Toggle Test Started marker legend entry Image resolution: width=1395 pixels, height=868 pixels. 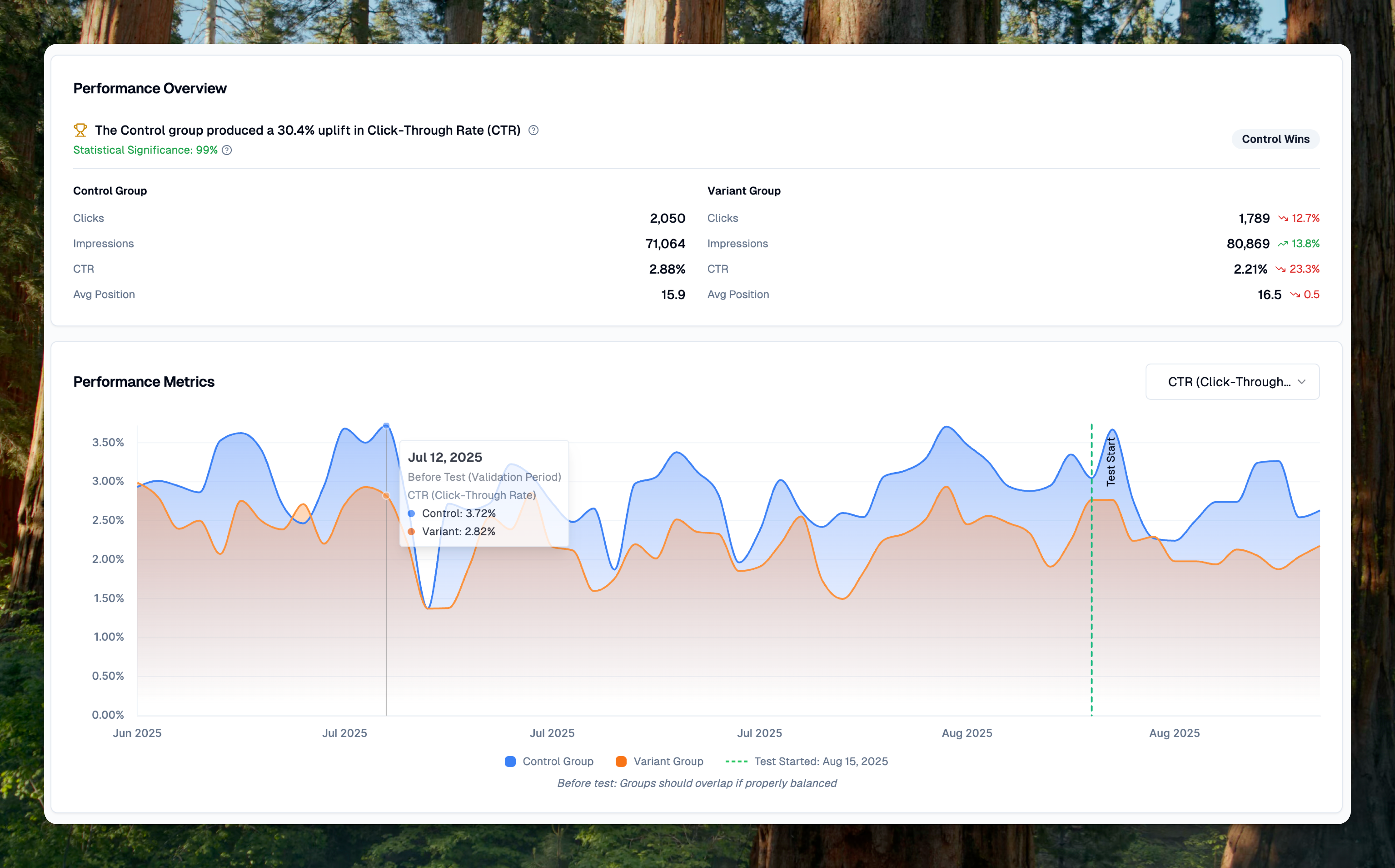[820, 761]
